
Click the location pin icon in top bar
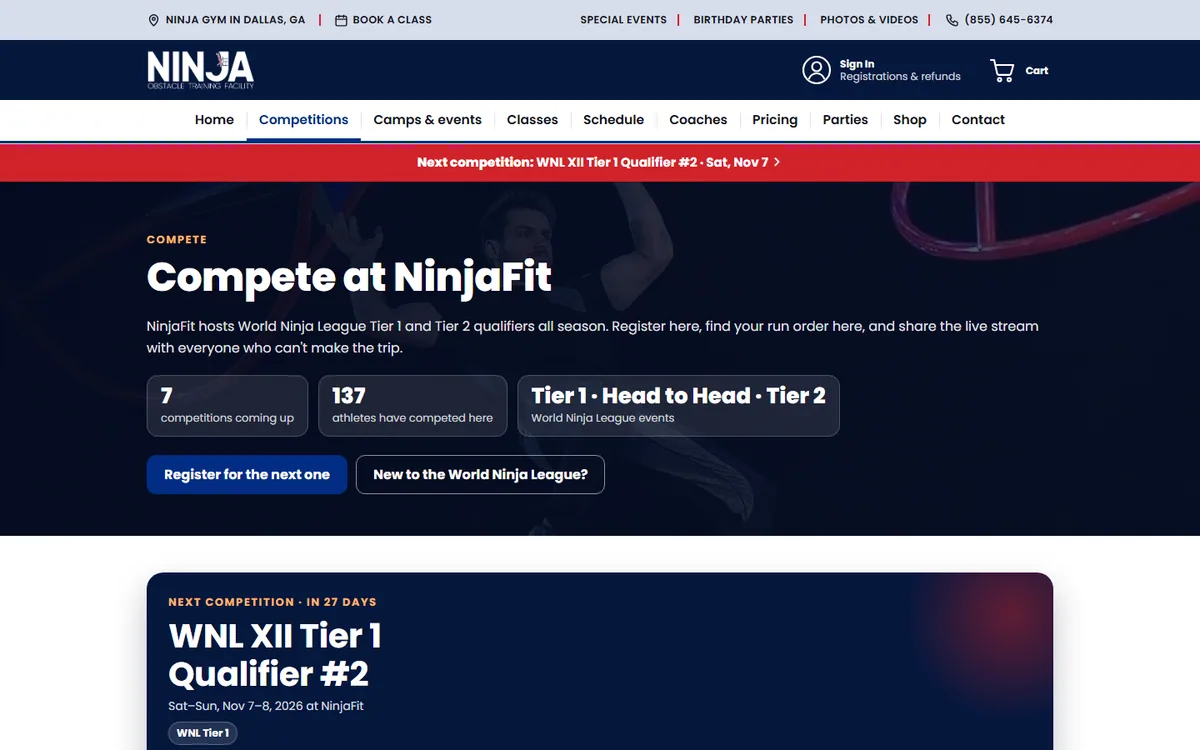[153, 20]
